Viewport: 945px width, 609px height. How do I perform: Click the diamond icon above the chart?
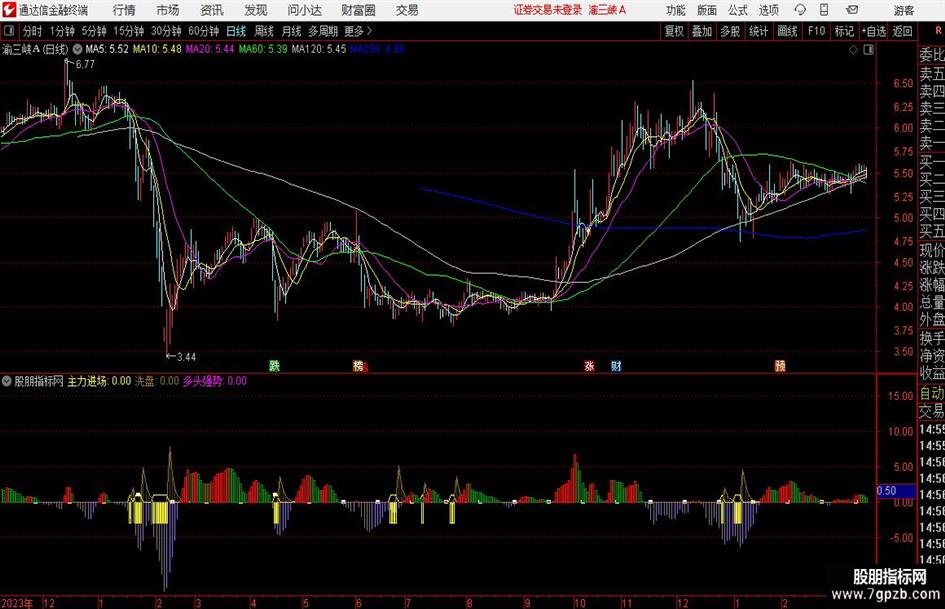point(853,50)
